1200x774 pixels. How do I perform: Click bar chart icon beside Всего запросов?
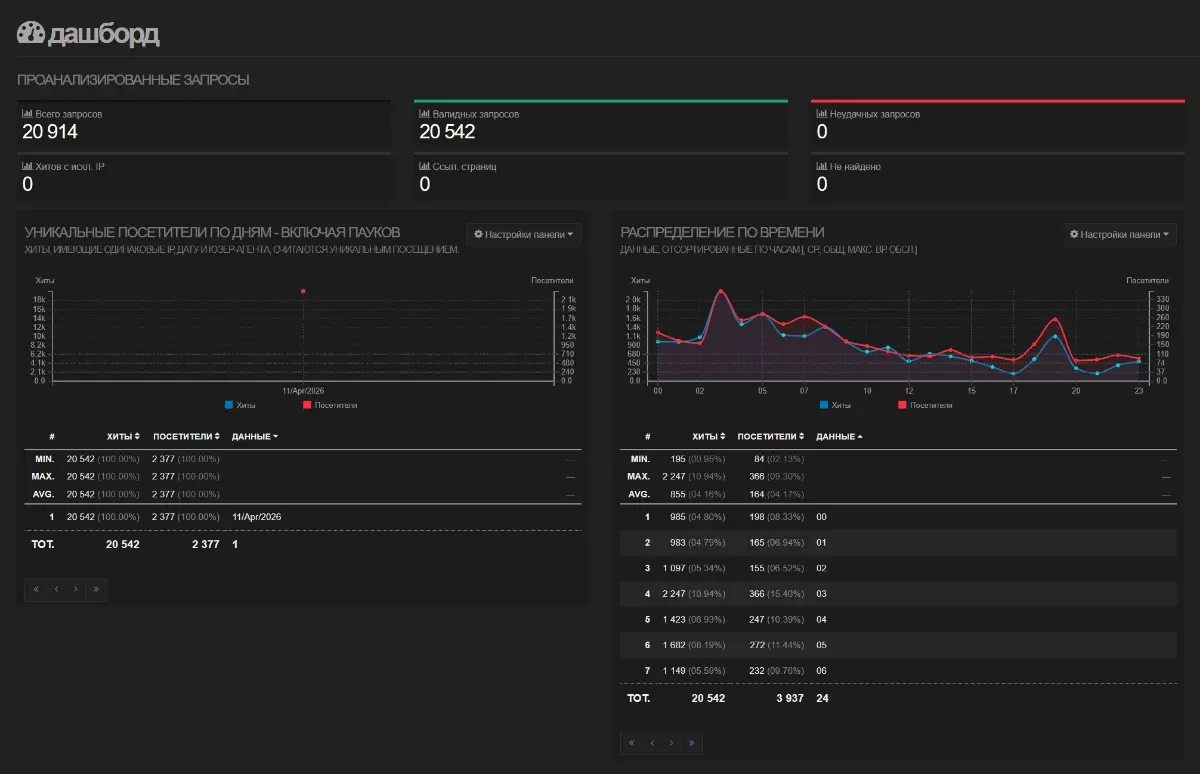click(x=27, y=114)
